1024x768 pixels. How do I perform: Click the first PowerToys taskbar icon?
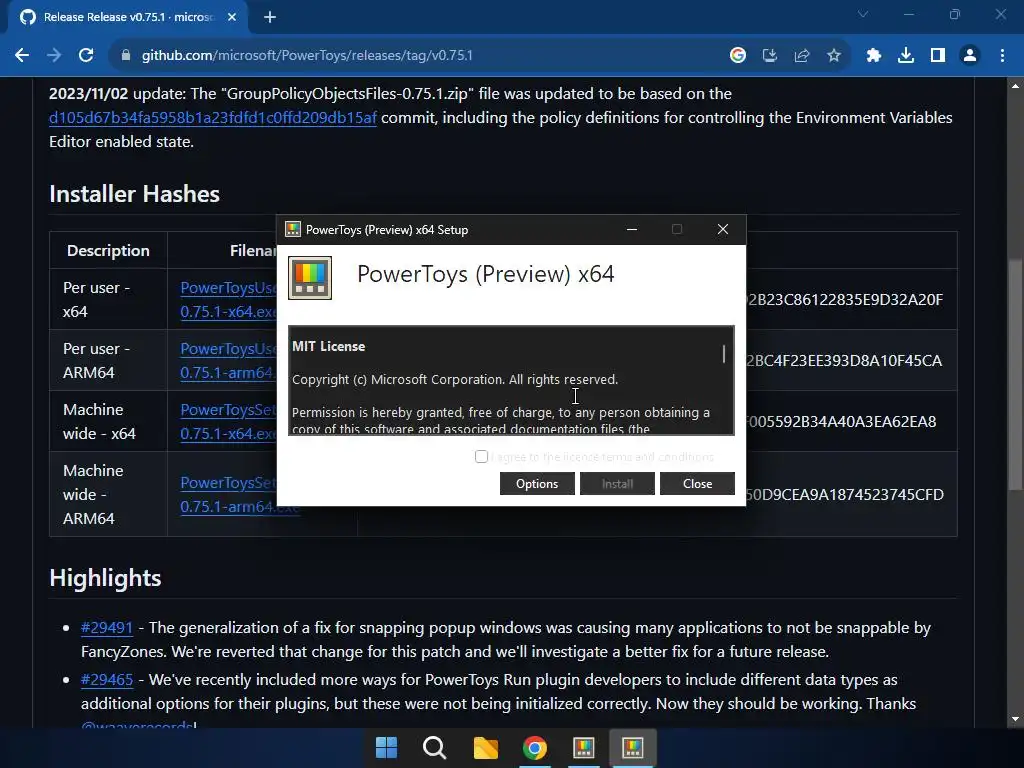point(584,748)
